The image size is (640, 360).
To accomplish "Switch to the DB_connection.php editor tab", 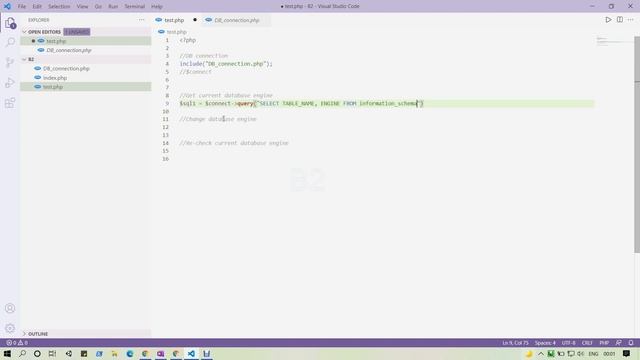I will point(237,20).
